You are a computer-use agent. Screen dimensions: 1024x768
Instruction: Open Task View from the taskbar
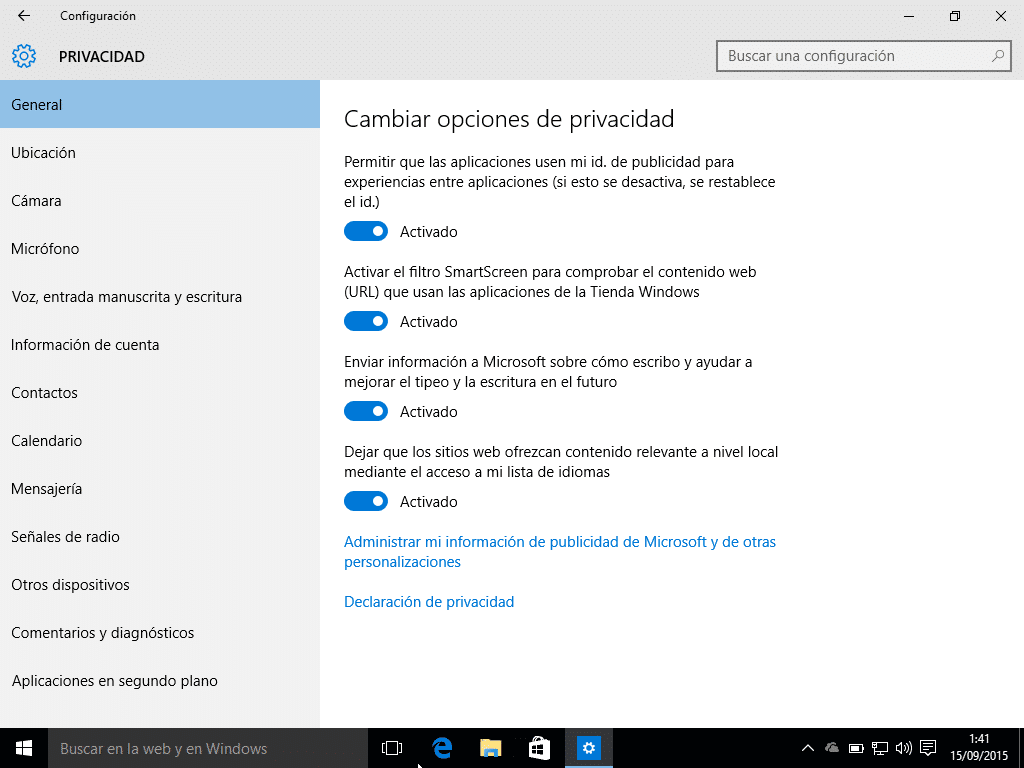click(392, 748)
